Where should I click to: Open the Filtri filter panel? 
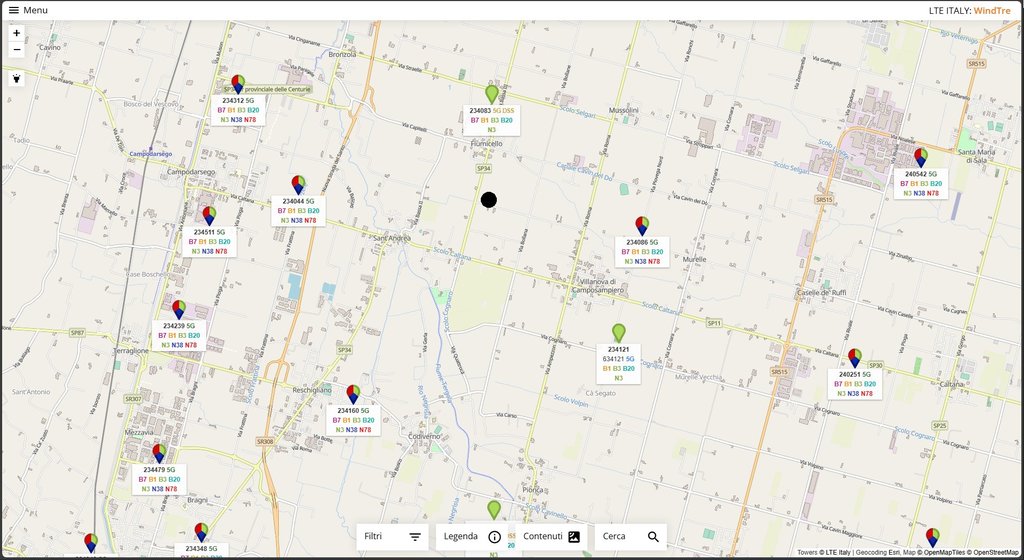click(392, 537)
